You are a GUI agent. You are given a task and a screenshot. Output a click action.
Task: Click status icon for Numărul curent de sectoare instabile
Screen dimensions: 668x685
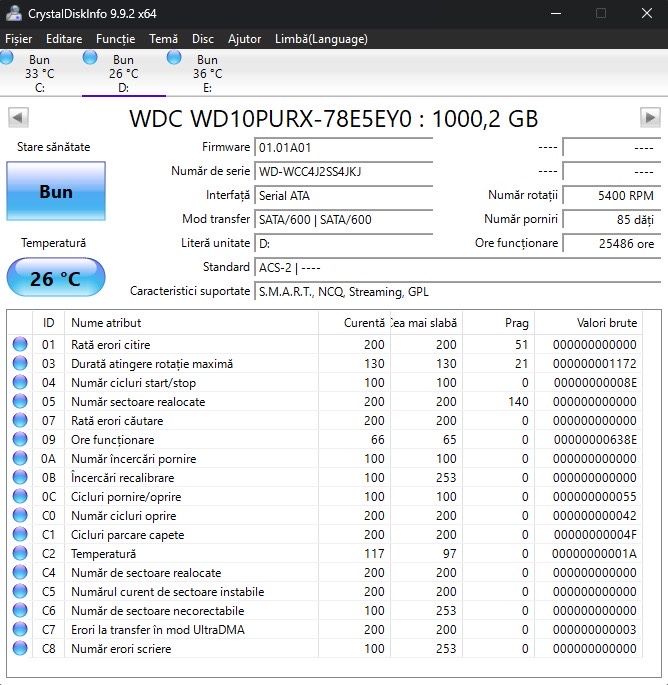pos(20,592)
